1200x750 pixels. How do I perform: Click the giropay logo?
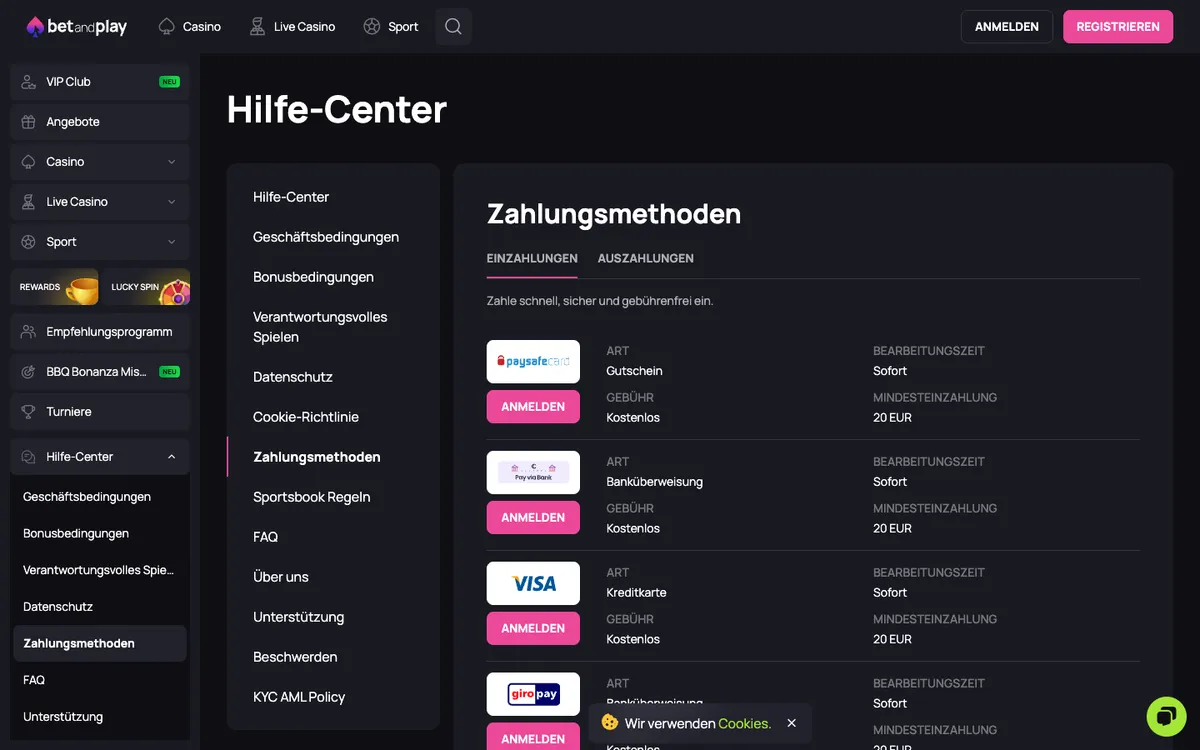pos(533,694)
